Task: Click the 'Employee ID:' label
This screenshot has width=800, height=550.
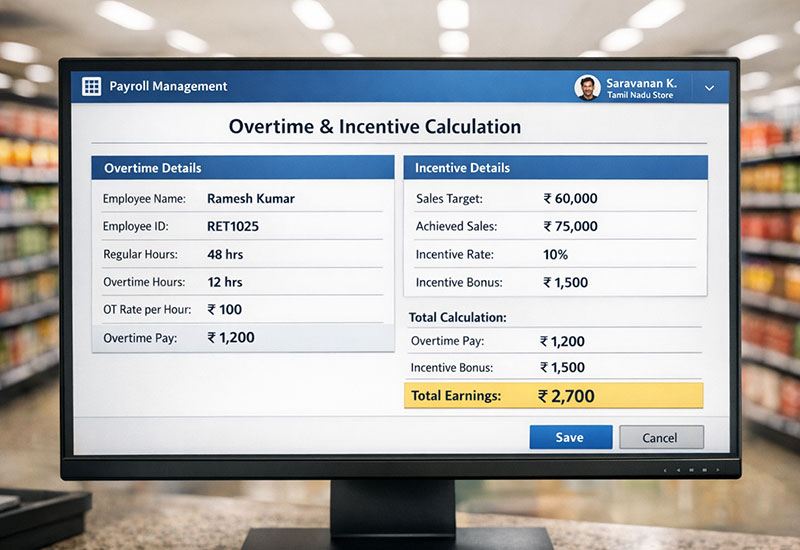Action: (136, 226)
